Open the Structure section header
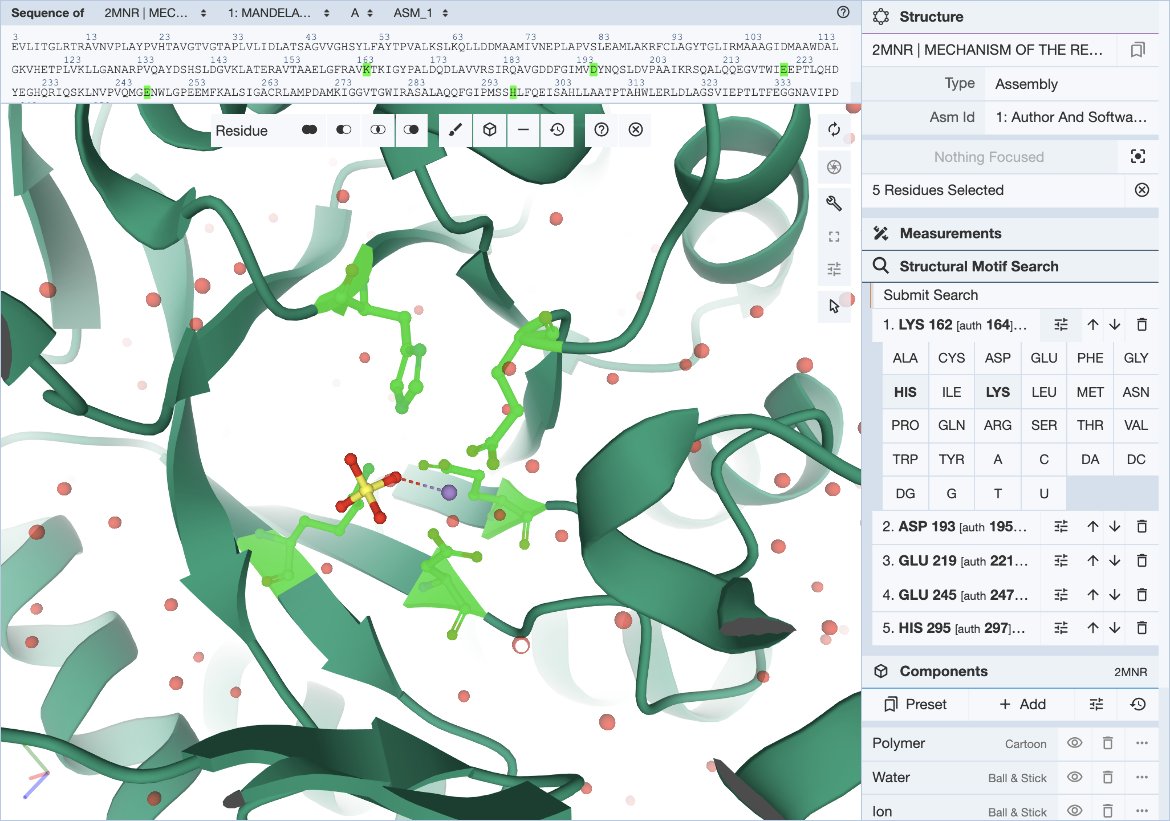Image resolution: width=1170 pixels, height=821 pixels. pyautogui.click(x=931, y=17)
